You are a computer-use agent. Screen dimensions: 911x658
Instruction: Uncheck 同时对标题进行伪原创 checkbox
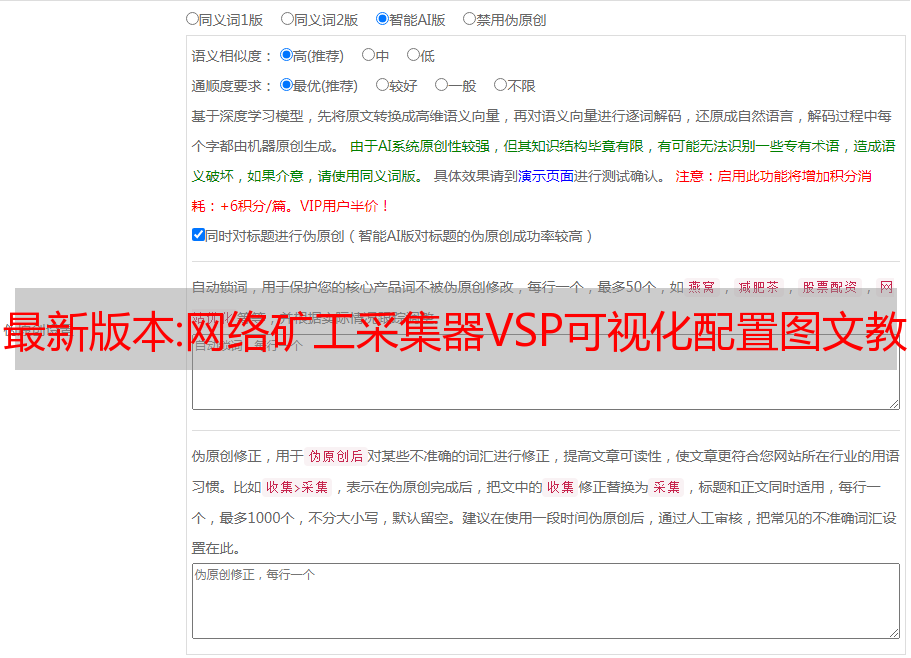198,235
